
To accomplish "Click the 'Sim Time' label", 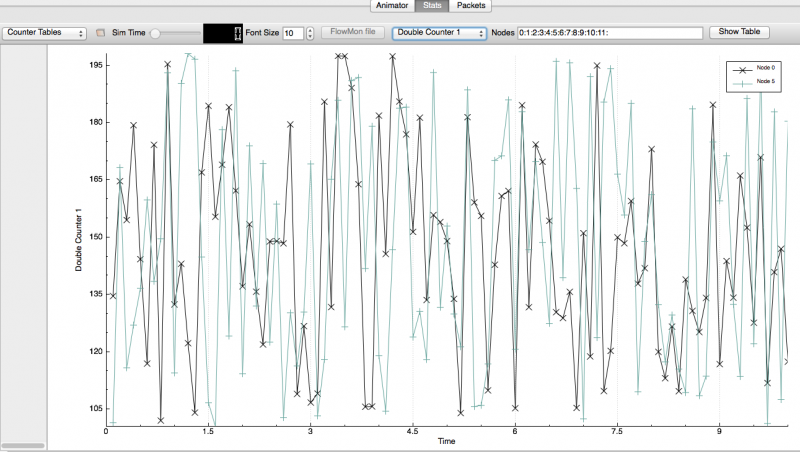I will [129, 33].
